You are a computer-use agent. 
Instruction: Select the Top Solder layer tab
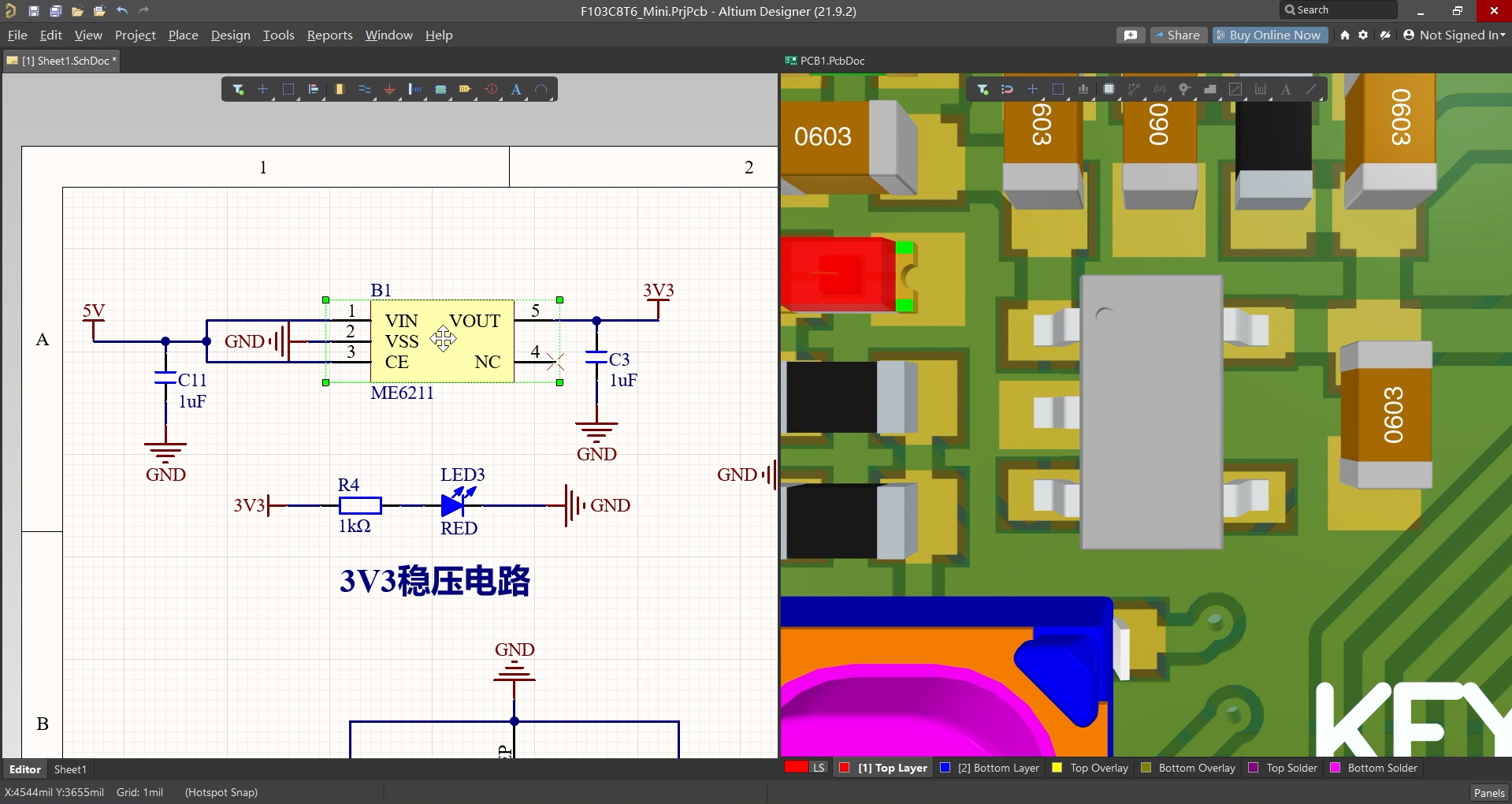(1284, 768)
